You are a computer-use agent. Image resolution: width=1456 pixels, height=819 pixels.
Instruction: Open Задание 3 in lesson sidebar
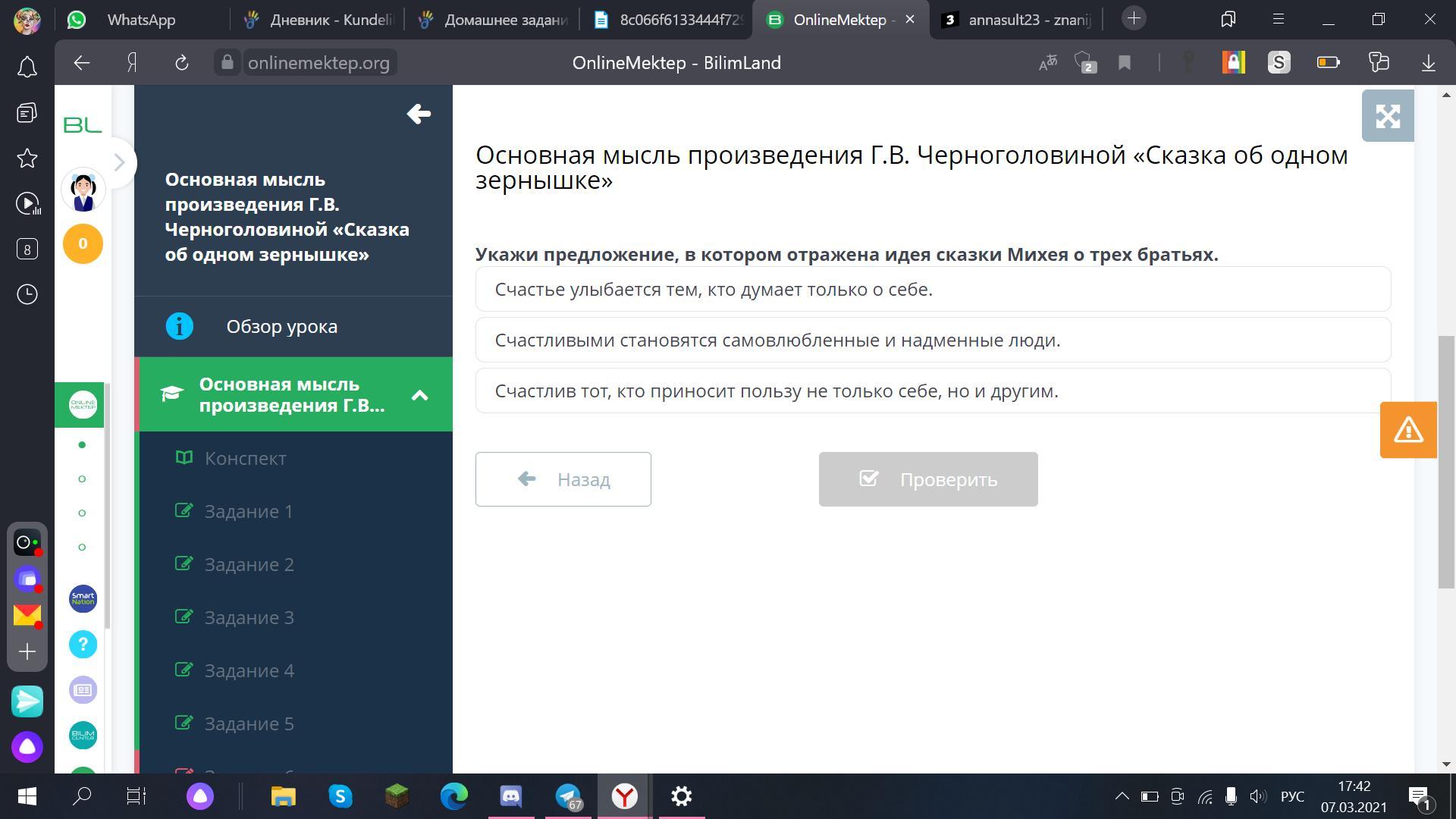[249, 617]
